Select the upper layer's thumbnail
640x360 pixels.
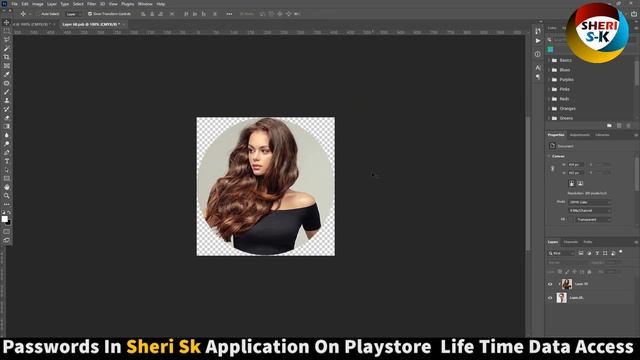click(x=567, y=284)
